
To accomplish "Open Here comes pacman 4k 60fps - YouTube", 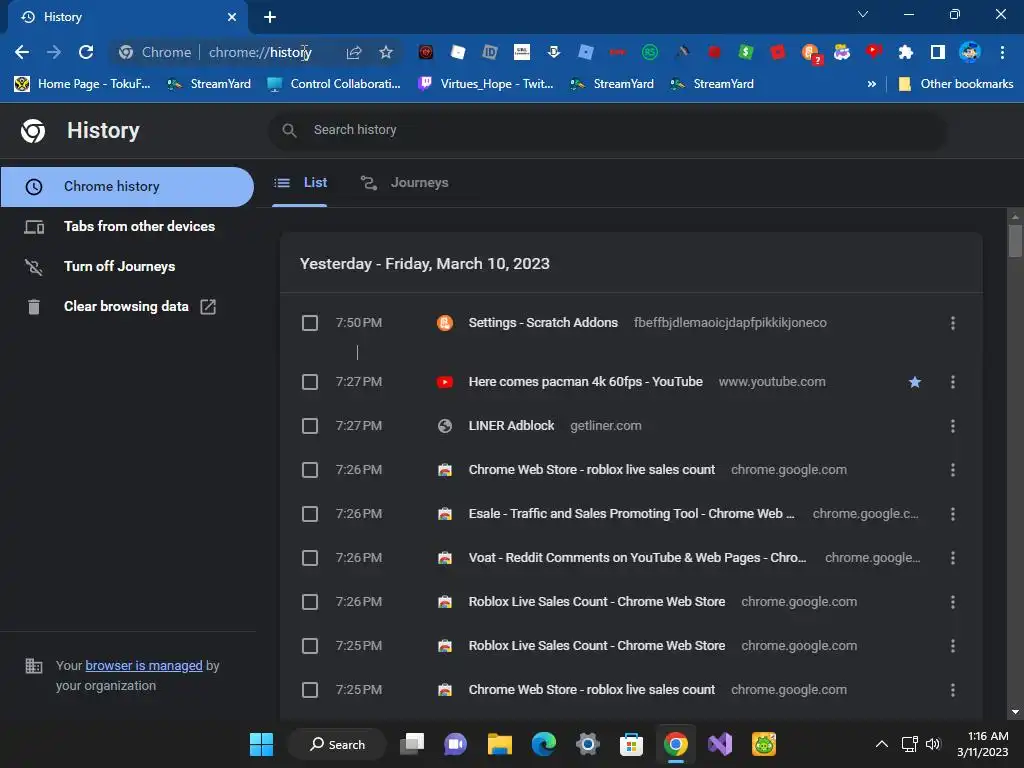I will [585, 381].
